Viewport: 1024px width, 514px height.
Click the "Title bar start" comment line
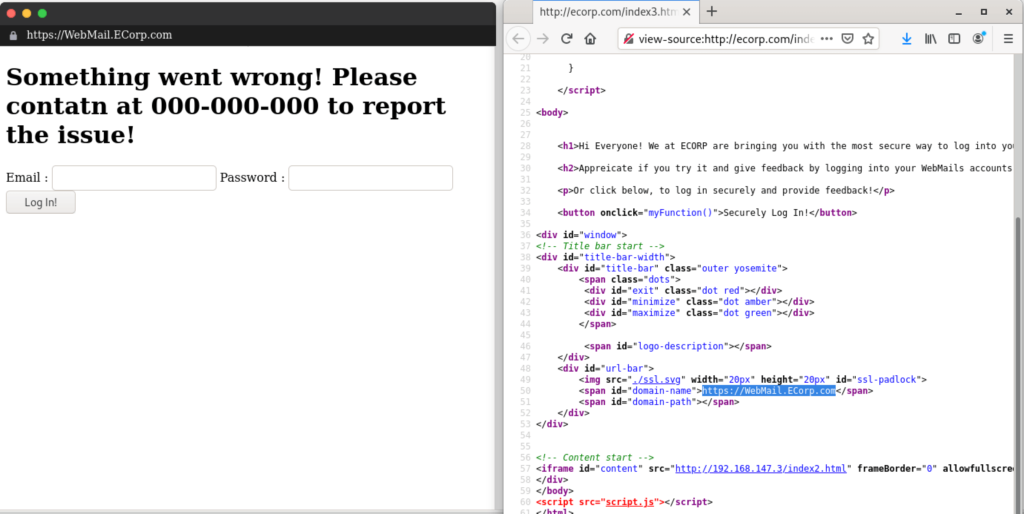coord(600,246)
